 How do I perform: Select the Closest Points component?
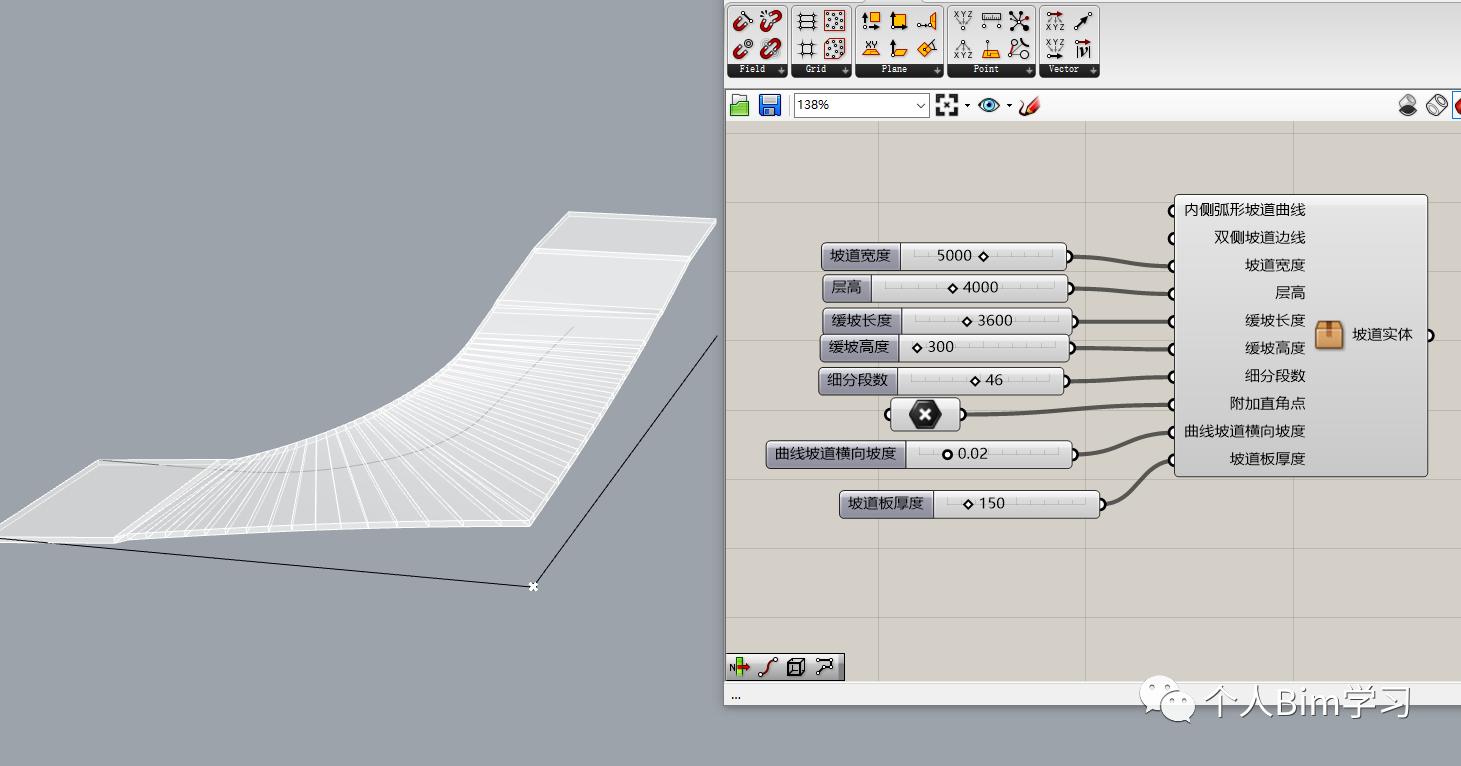coord(1019,20)
